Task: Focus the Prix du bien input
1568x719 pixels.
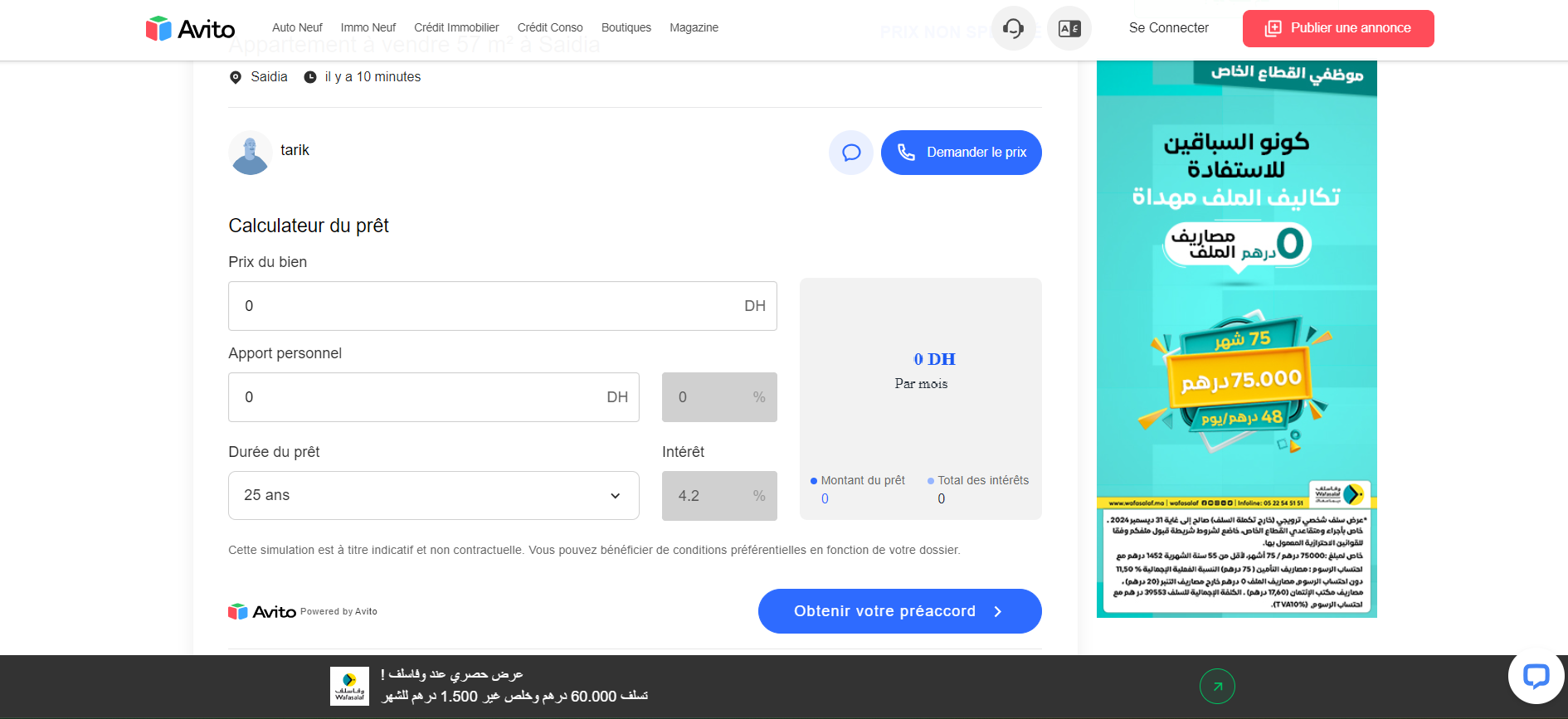Action: click(x=503, y=306)
